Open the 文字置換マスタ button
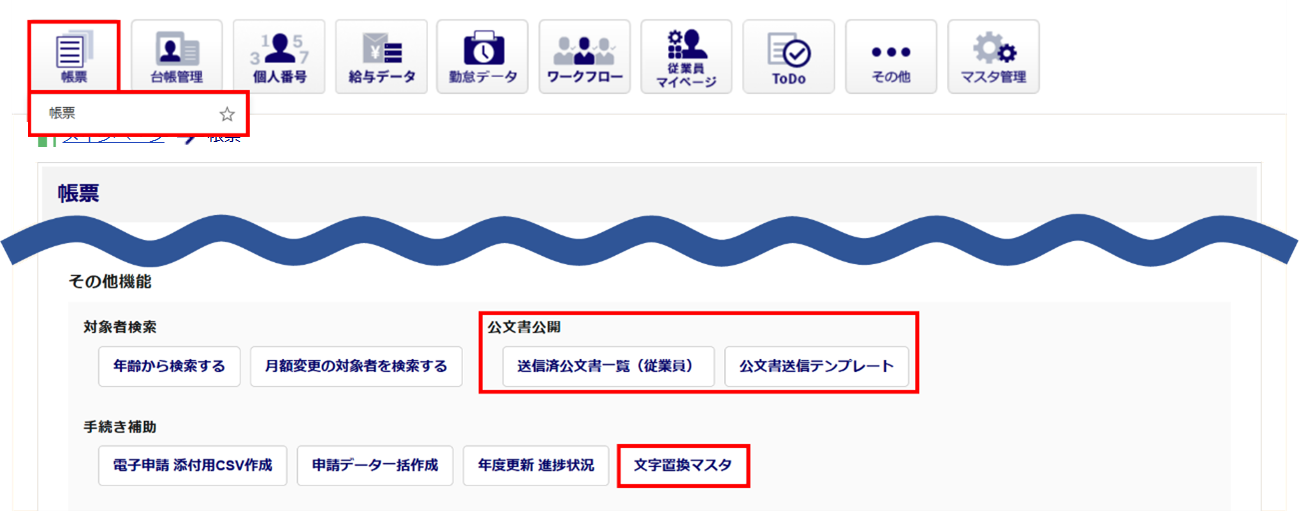 pos(683,466)
